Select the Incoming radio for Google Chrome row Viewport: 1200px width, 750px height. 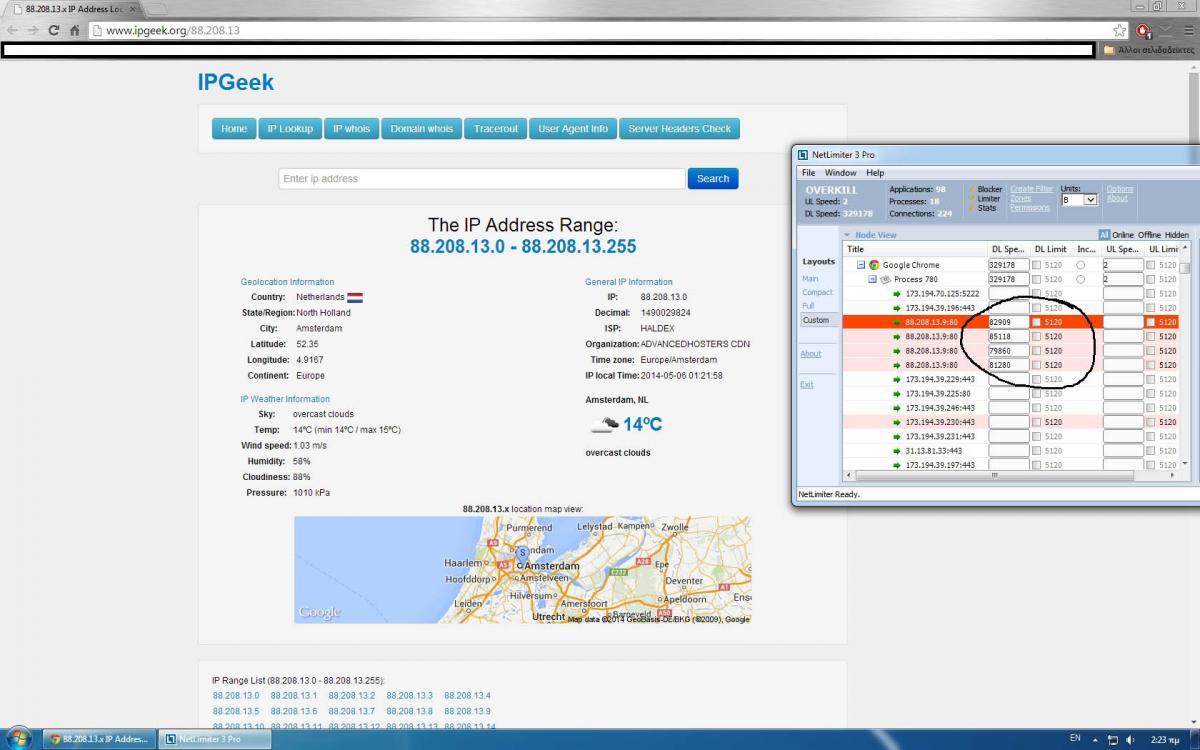pos(1081,265)
